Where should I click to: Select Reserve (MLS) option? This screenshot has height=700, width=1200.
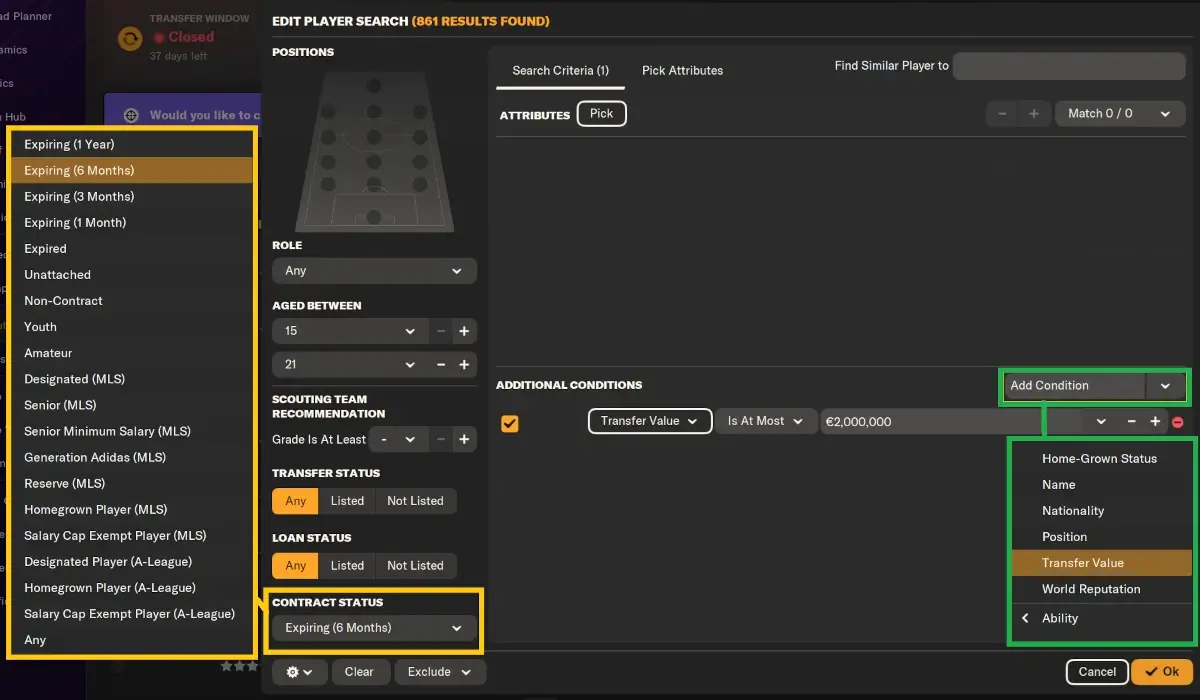(131, 484)
